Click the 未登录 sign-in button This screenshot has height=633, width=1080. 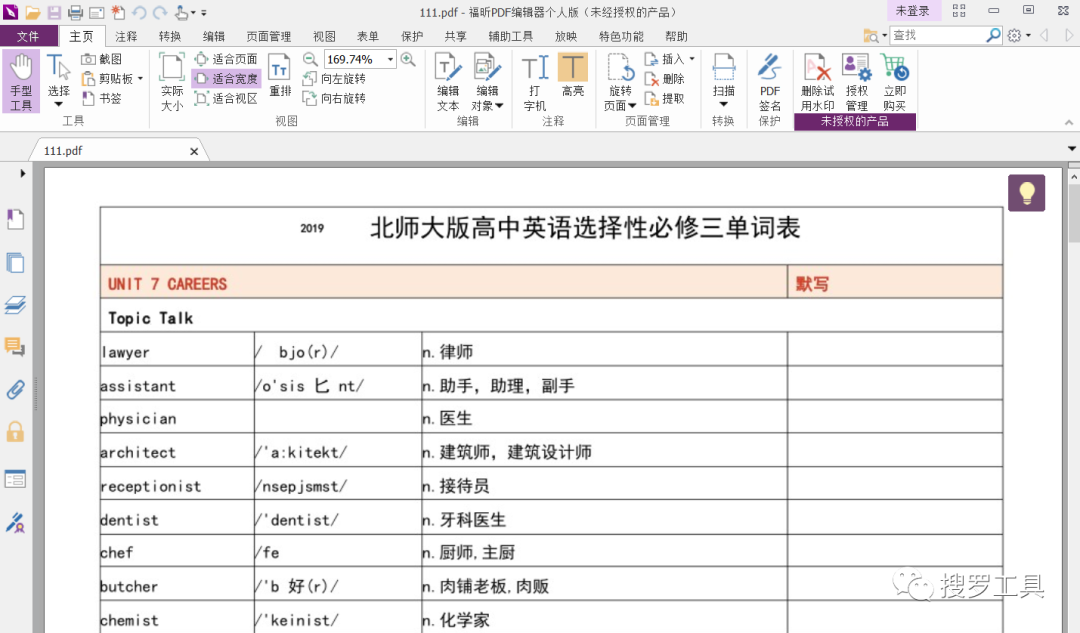click(x=912, y=11)
